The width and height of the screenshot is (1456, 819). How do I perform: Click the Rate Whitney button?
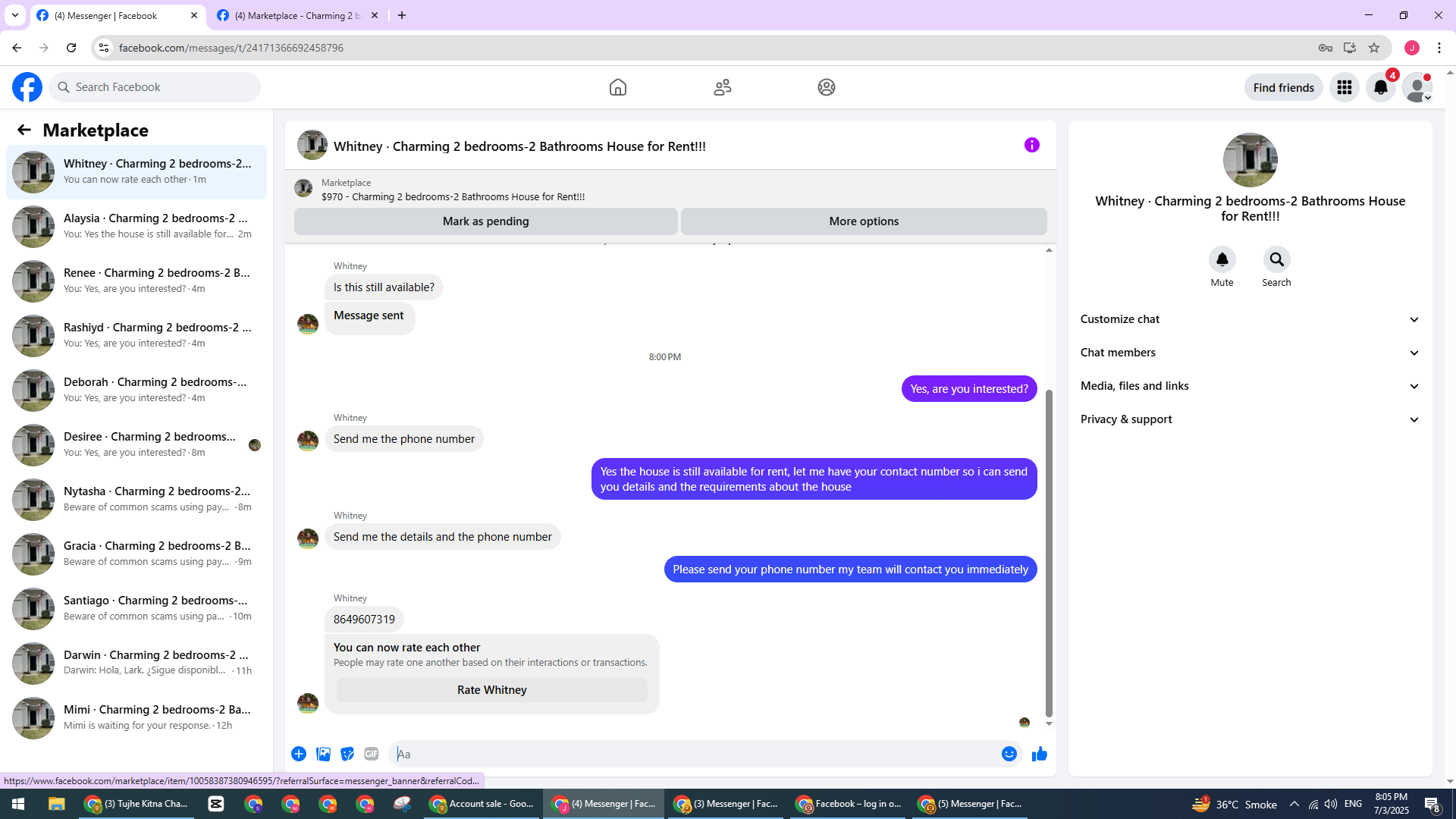[x=491, y=690]
